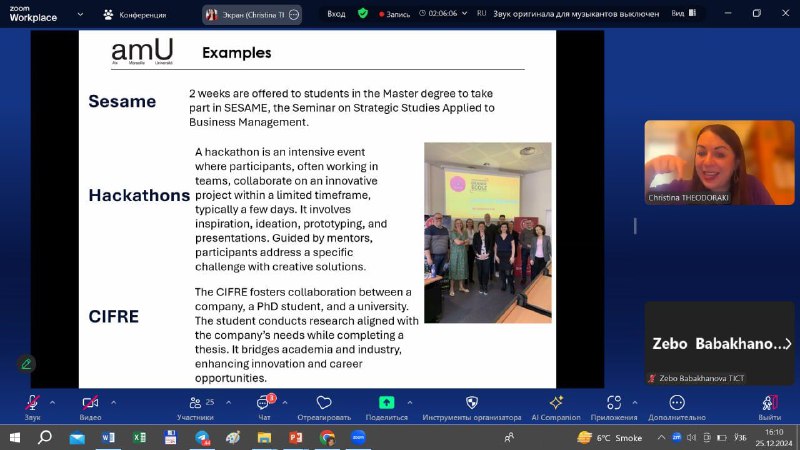Open Microsoft Excel from taskbar
This screenshot has width=800, height=450.
tap(139, 437)
